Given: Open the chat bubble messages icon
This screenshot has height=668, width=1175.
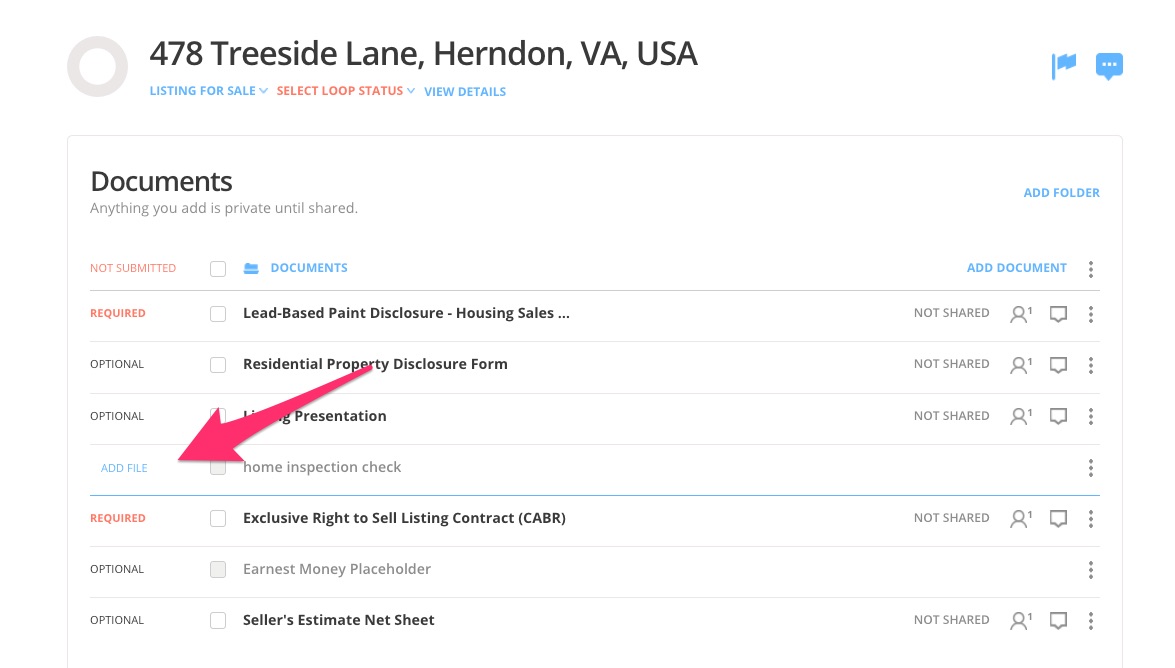Looking at the screenshot, I should pyautogui.click(x=1109, y=67).
